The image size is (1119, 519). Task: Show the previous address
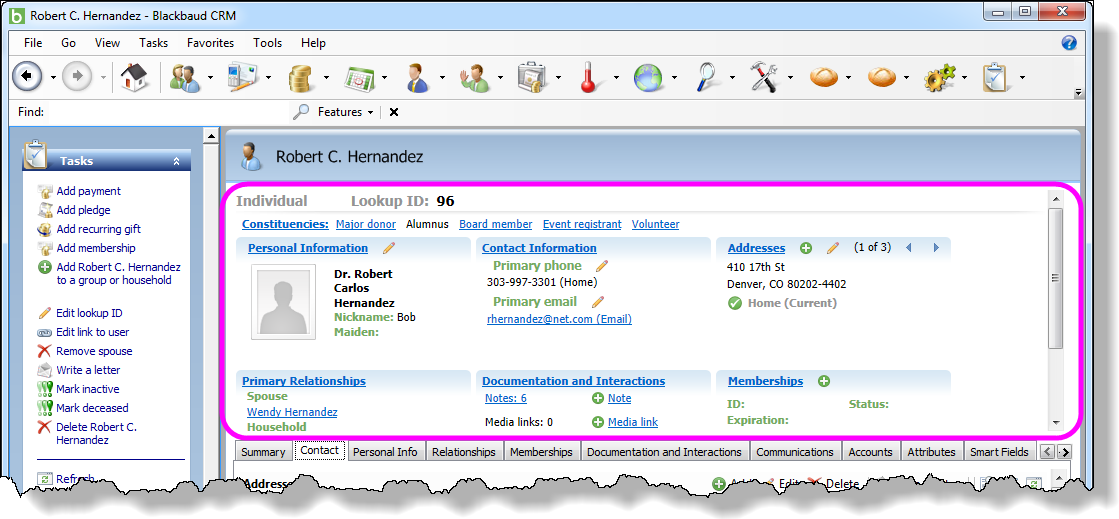point(908,248)
